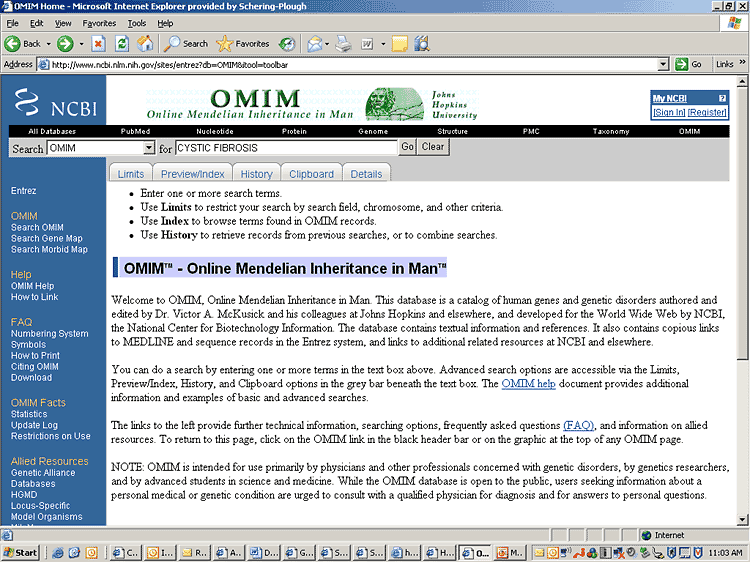Open the History globe icon
Viewport: 750px width, 562px height.
[x=287, y=44]
